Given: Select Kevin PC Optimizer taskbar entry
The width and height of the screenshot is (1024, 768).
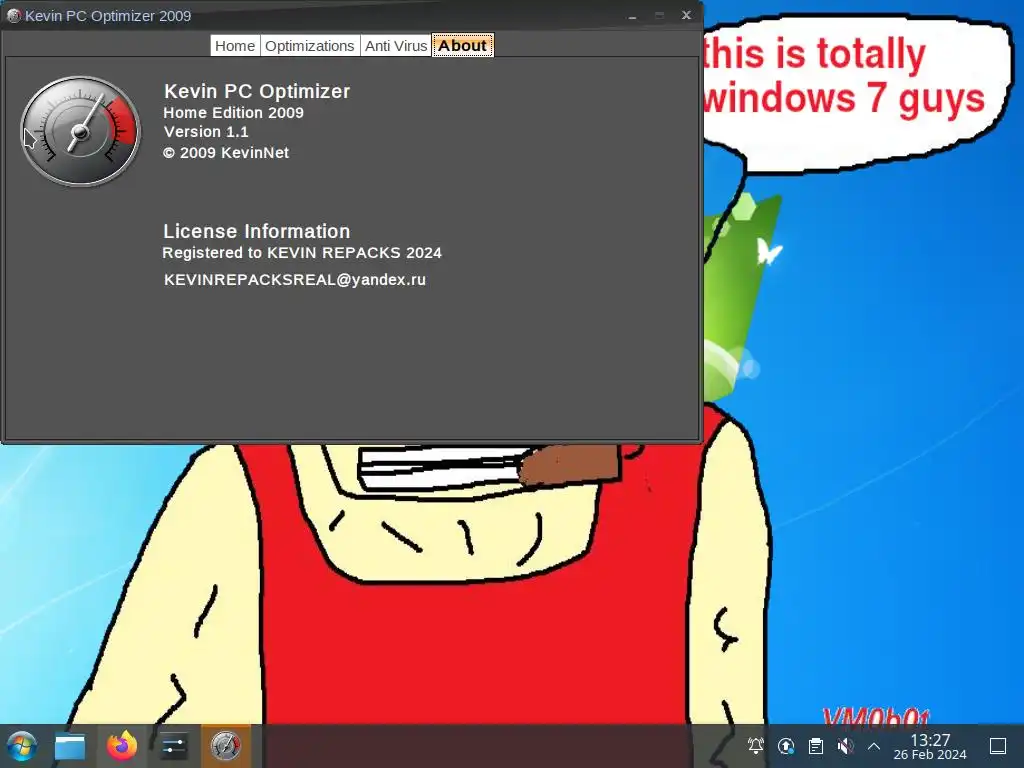Looking at the screenshot, I should pyautogui.click(x=225, y=746).
